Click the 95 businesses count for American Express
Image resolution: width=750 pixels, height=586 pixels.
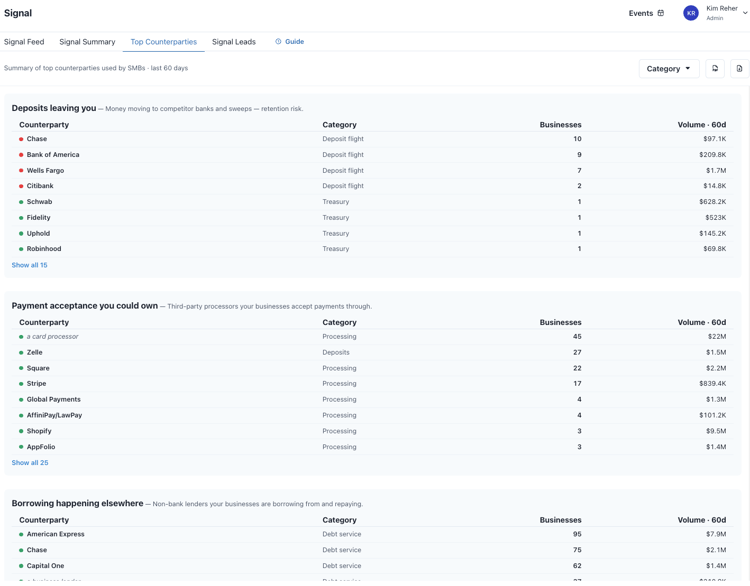click(x=577, y=534)
